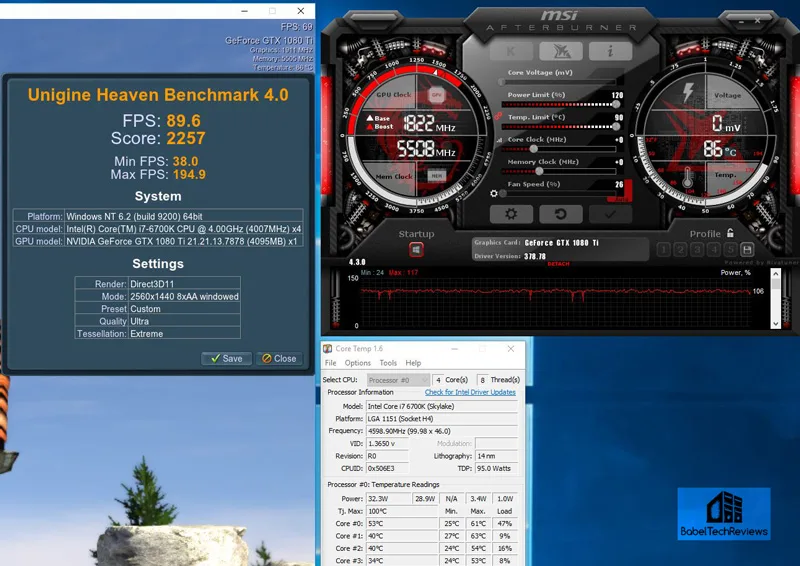The height and width of the screenshot is (566, 800).
Task: Click the monitor graph scroll up arrow
Action: point(776,274)
